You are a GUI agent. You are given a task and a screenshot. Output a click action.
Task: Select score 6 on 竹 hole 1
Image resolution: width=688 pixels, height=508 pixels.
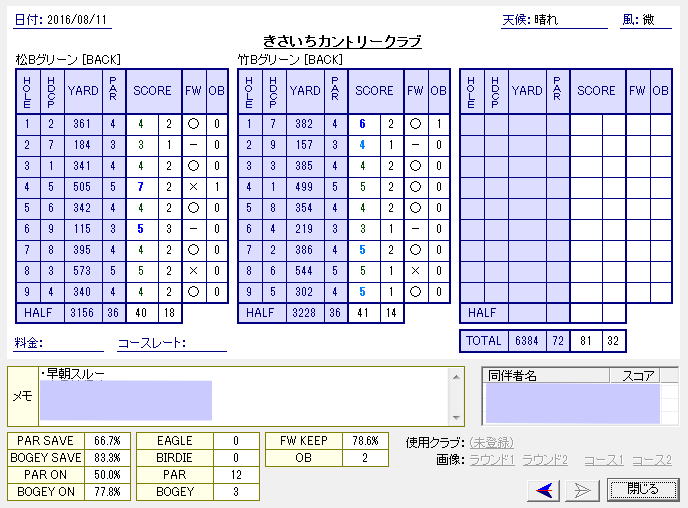tap(362, 124)
